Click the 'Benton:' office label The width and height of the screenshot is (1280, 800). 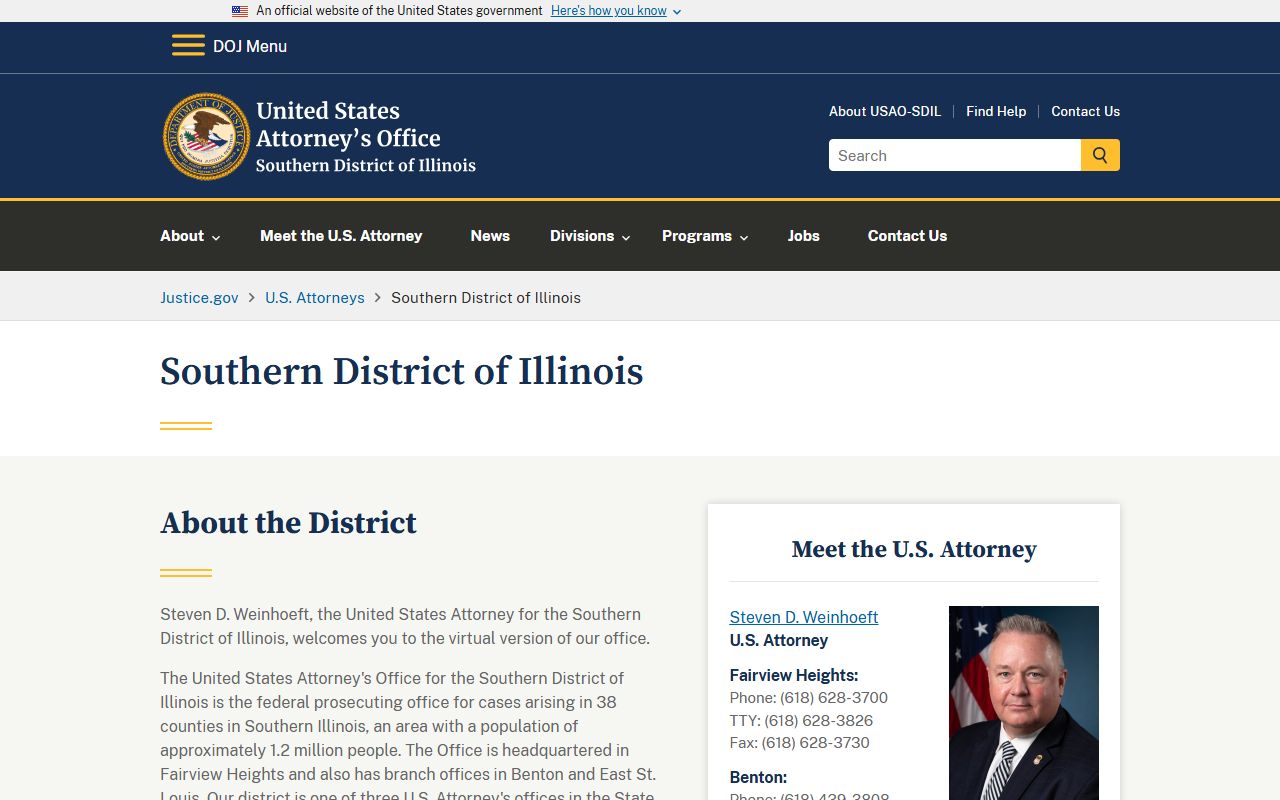[x=758, y=777]
